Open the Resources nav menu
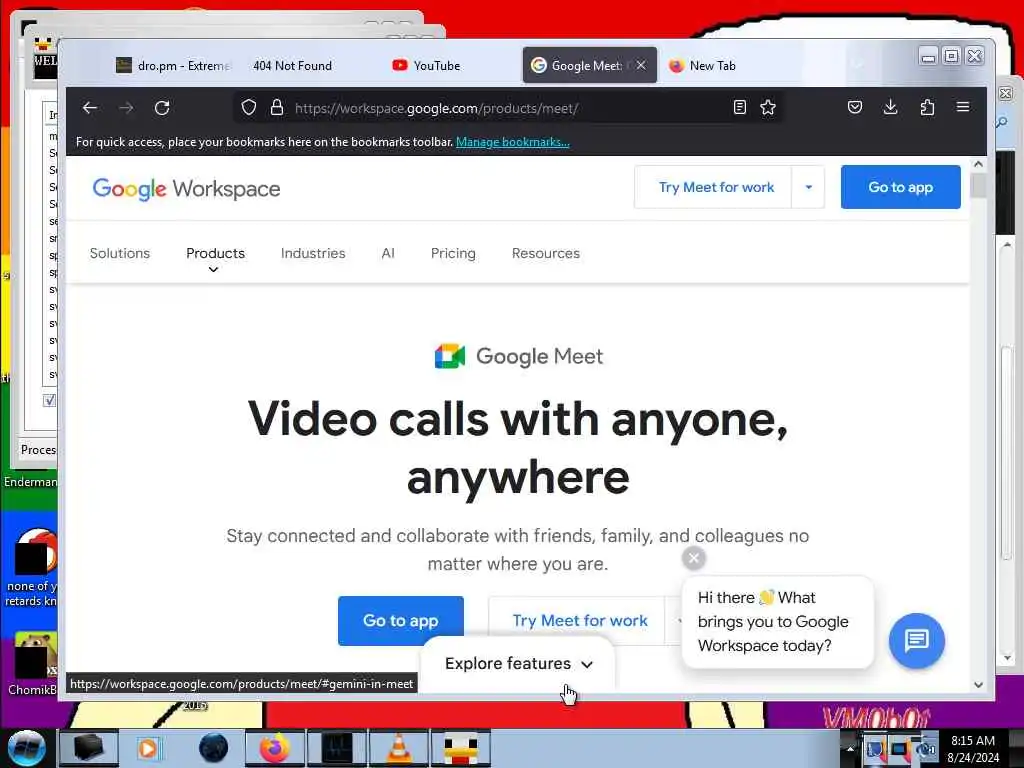The width and height of the screenshot is (1024, 768). [x=545, y=253]
